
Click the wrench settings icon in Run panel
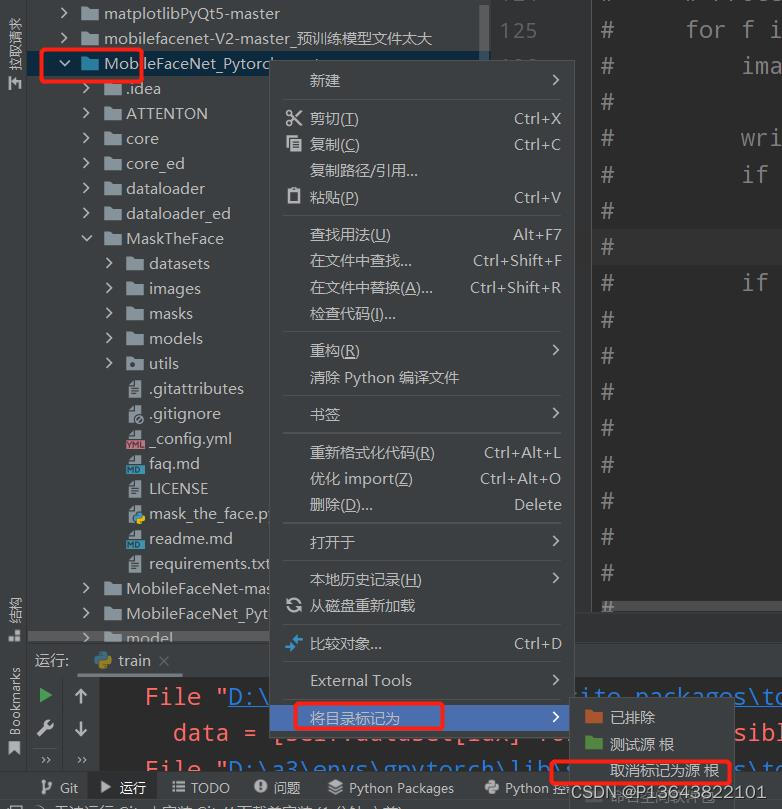coord(45,728)
